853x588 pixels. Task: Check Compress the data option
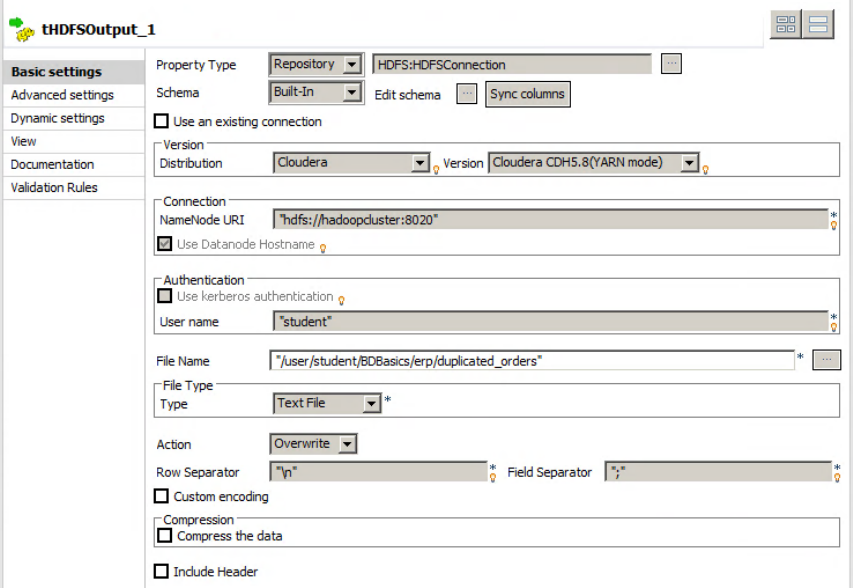click(165, 536)
